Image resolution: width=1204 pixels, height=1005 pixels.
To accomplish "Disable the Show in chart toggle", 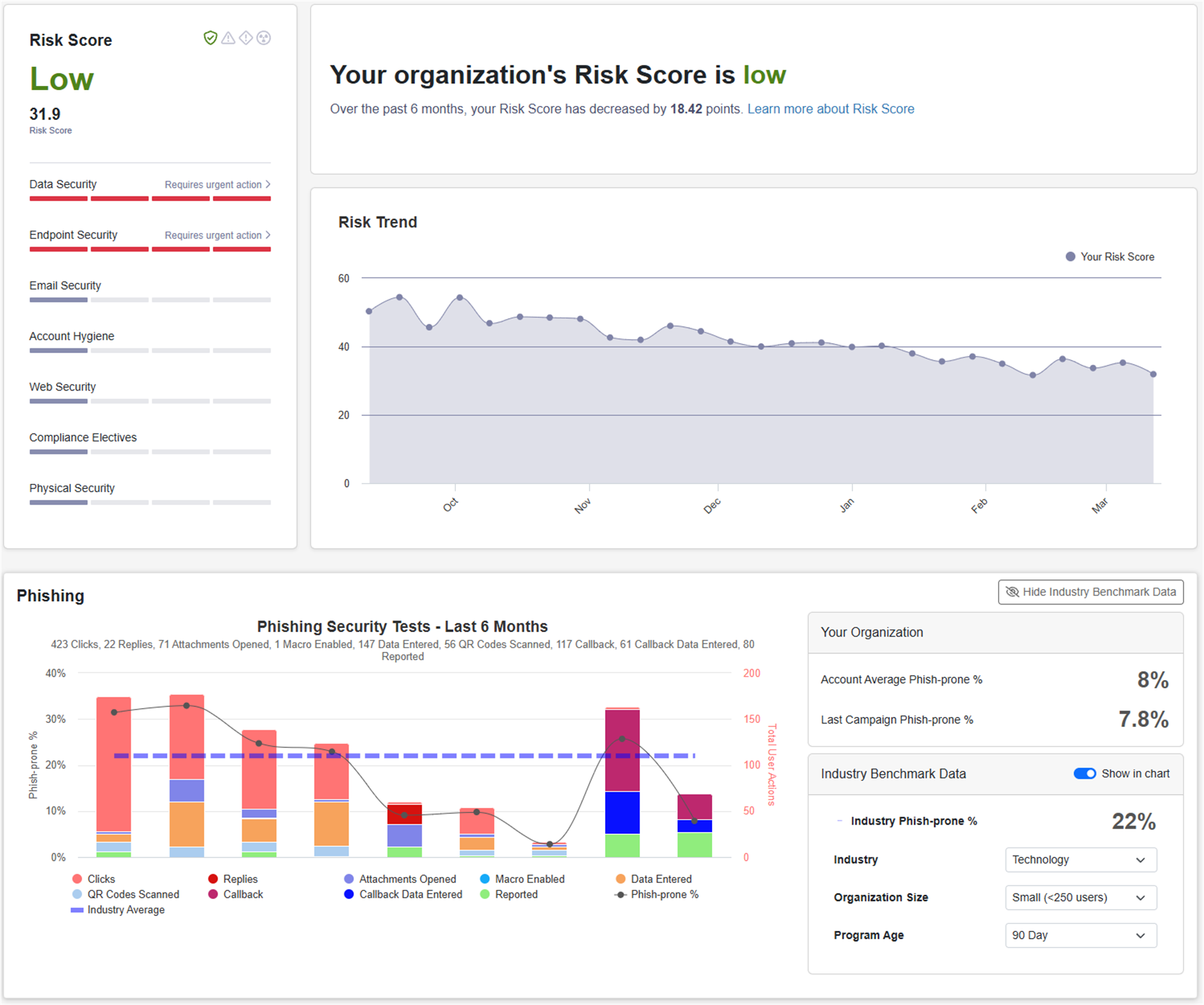I will point(1084,773).
